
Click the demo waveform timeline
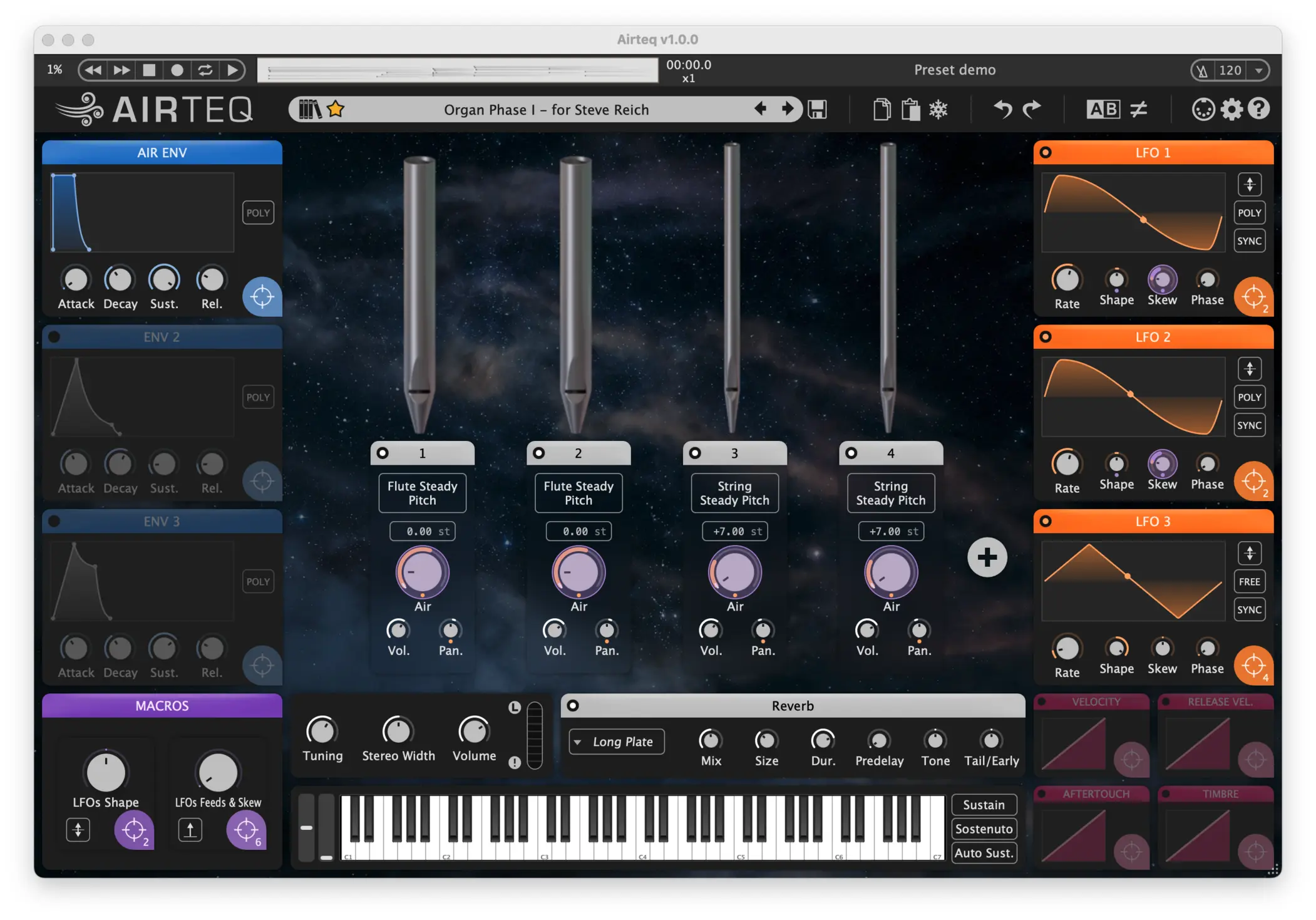458,70
